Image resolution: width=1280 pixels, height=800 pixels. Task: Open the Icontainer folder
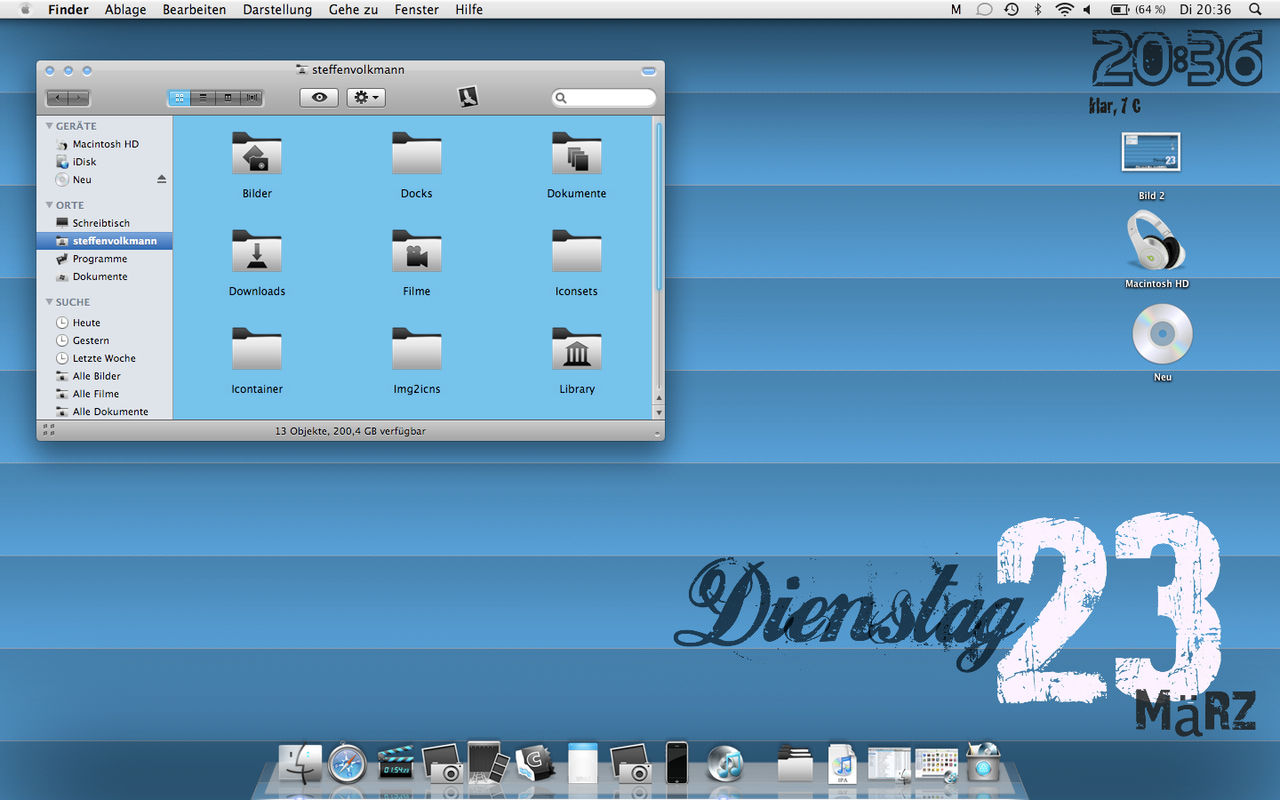(x=257, y=350)
